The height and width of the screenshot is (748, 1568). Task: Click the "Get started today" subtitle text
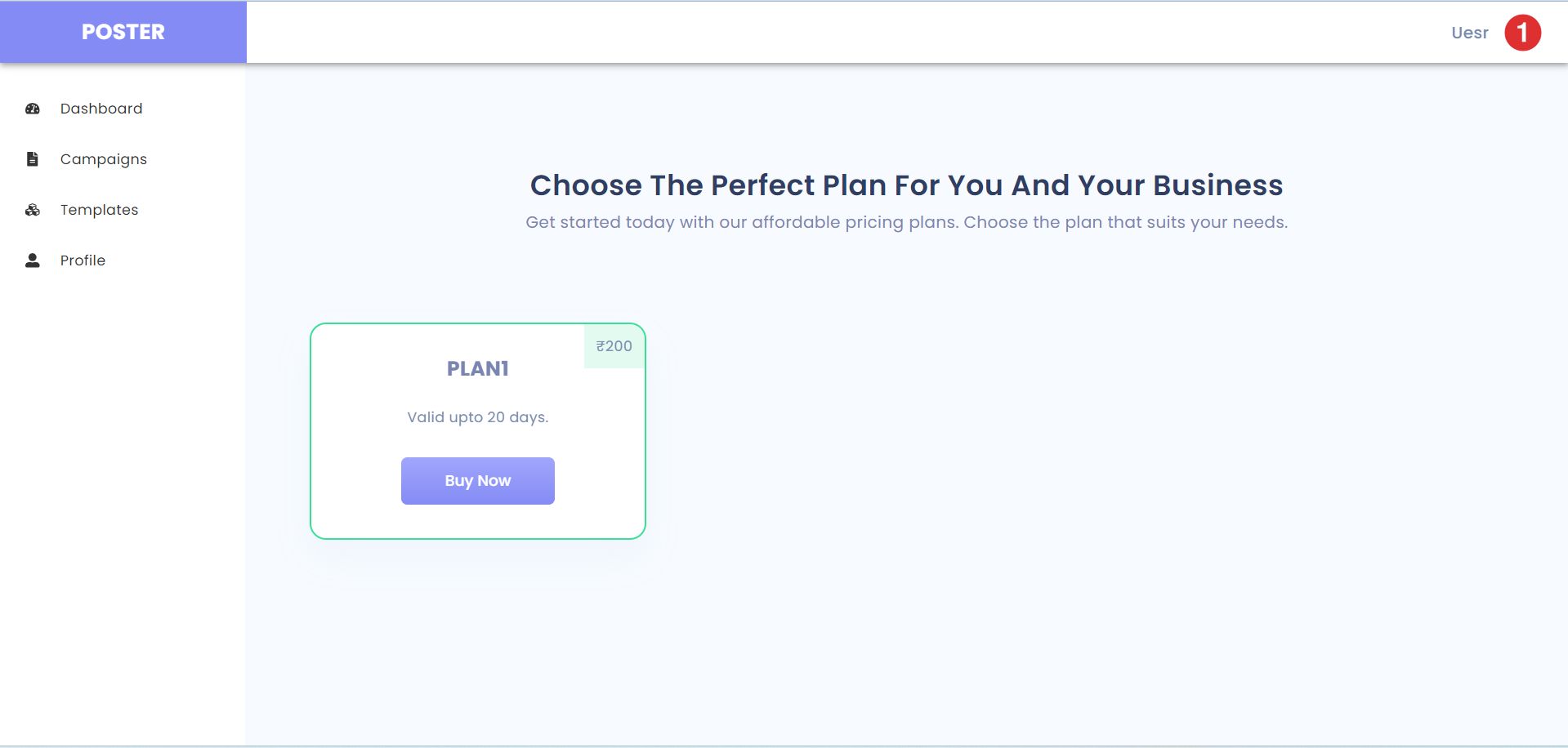(906, 222)
